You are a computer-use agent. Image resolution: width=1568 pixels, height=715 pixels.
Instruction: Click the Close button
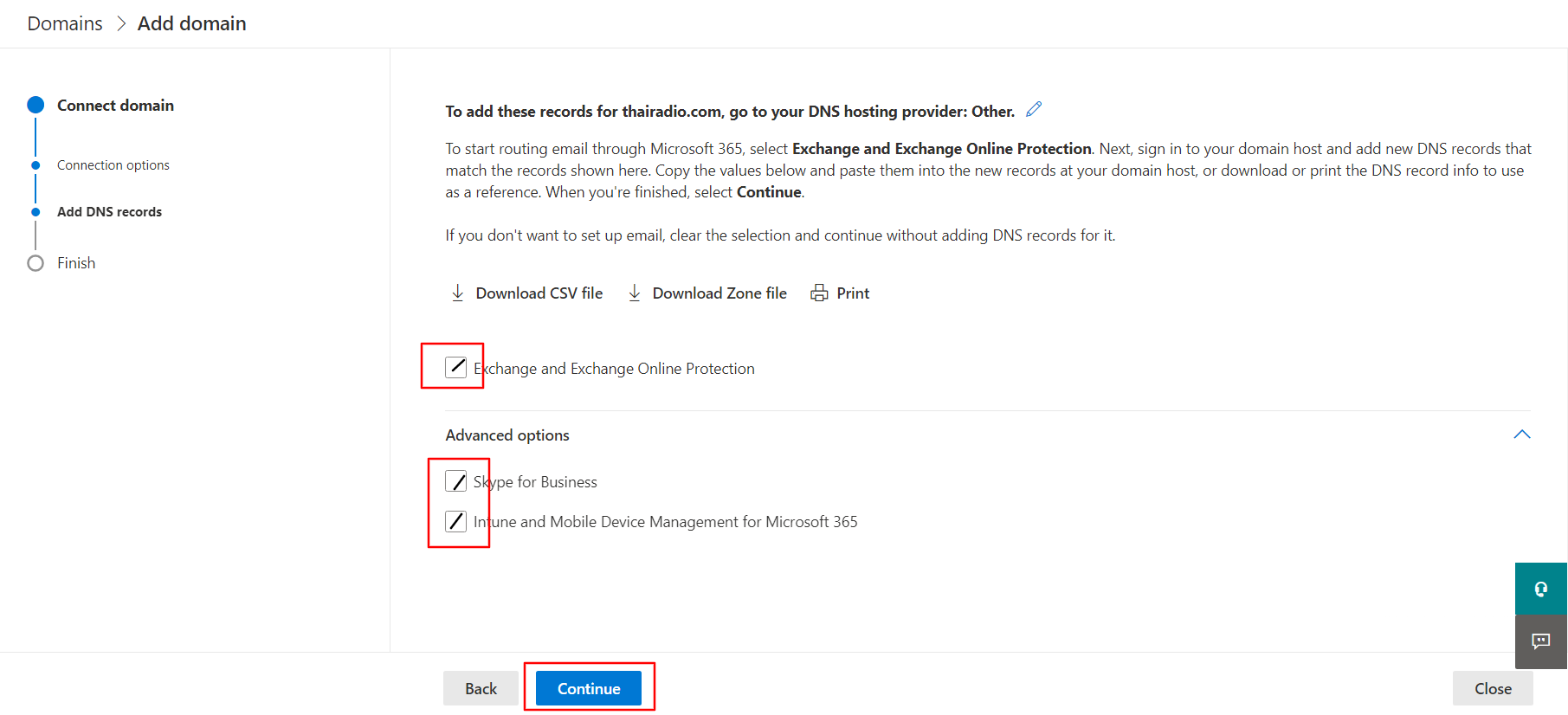pos(1493,688)
